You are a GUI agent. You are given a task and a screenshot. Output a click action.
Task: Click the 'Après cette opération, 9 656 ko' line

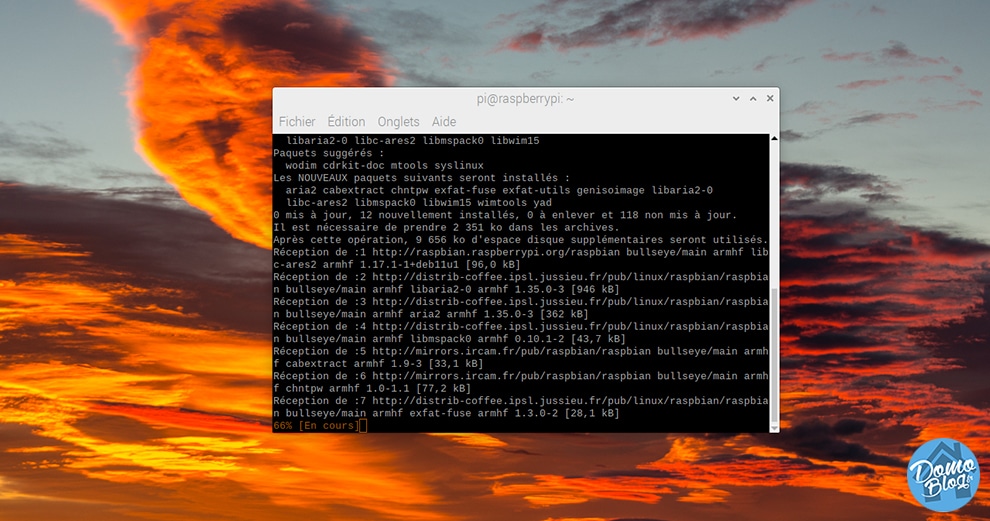pos(520,240)
